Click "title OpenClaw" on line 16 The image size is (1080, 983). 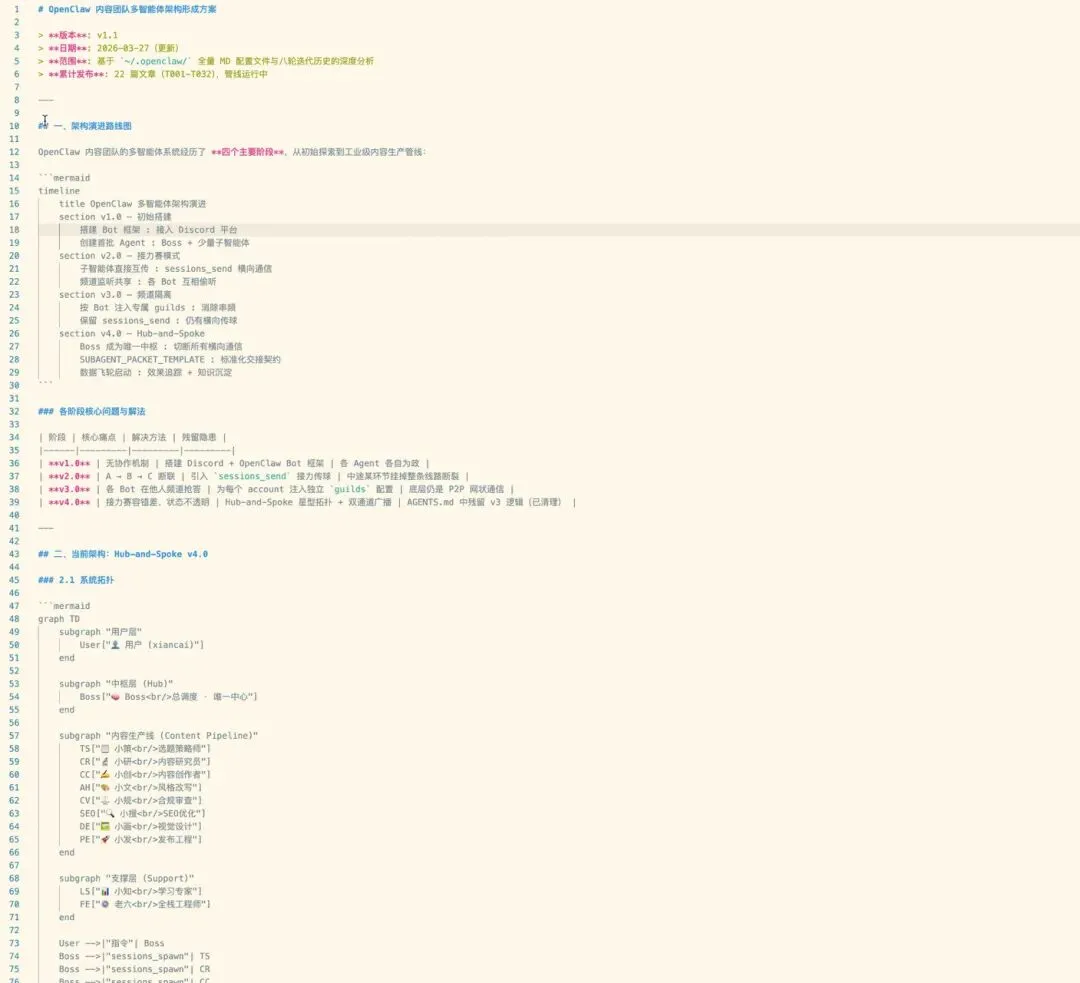click(95, 204)
